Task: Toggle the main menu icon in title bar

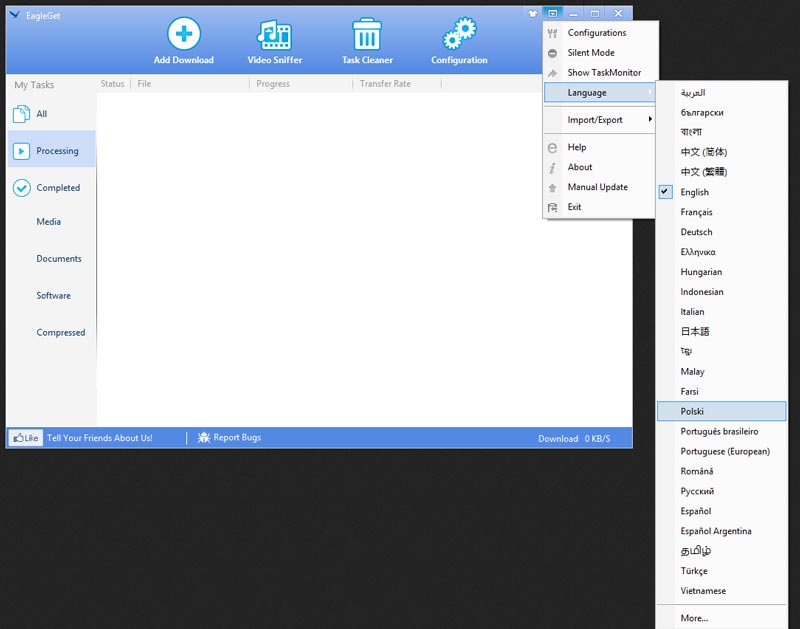Action: coord(553,13)
